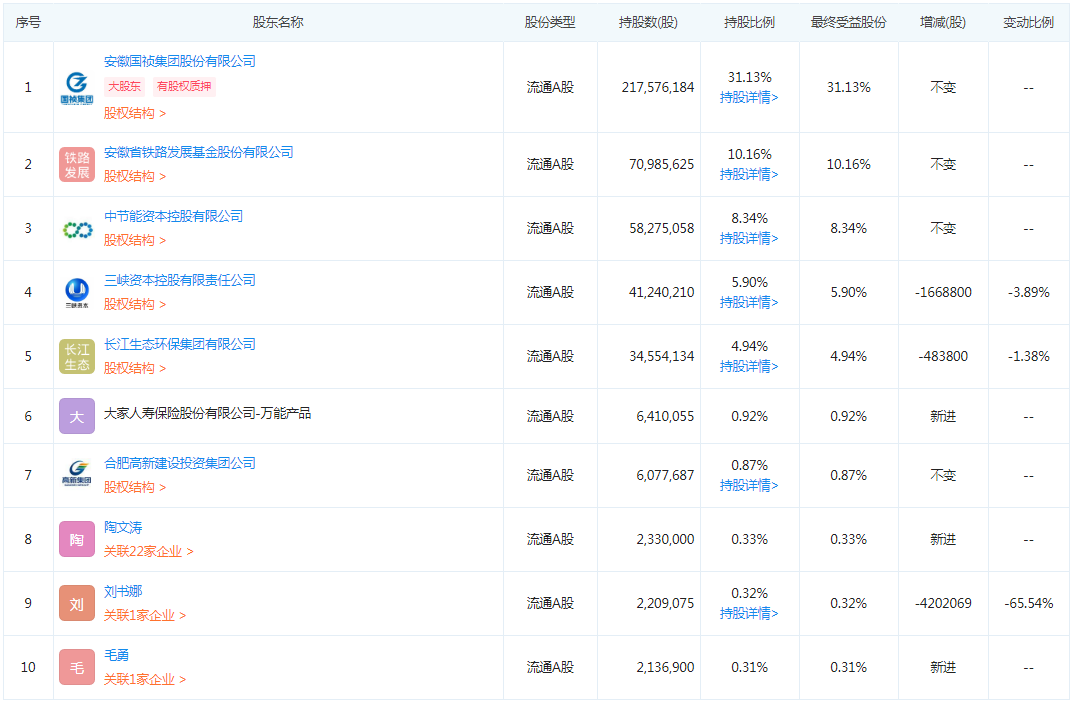The width and height of the screenshot is (1076, 706).
Task: Select 大家人寿保险股份有限公司-万能产品 name text
Action: point(207,413)
